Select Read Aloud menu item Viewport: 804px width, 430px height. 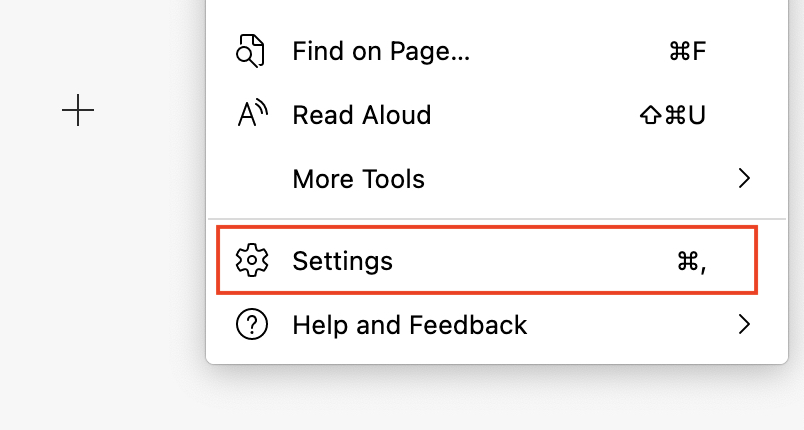pos(497,115)
